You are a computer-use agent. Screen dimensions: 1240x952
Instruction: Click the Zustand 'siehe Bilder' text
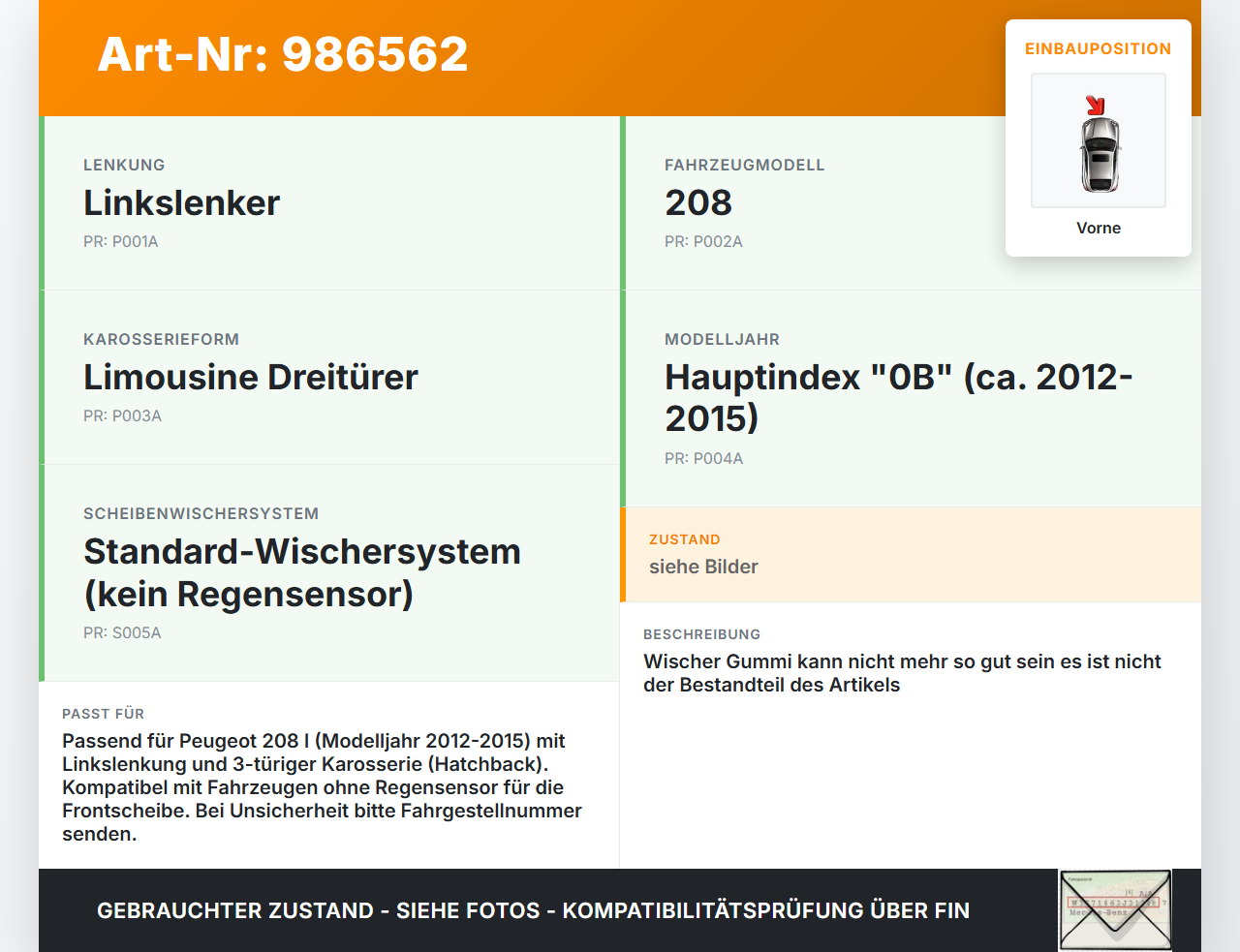[x=703, y=567]
